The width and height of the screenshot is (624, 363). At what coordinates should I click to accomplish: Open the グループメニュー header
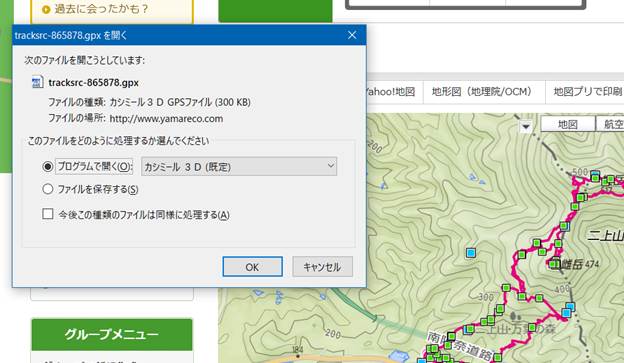click(112, 334)
